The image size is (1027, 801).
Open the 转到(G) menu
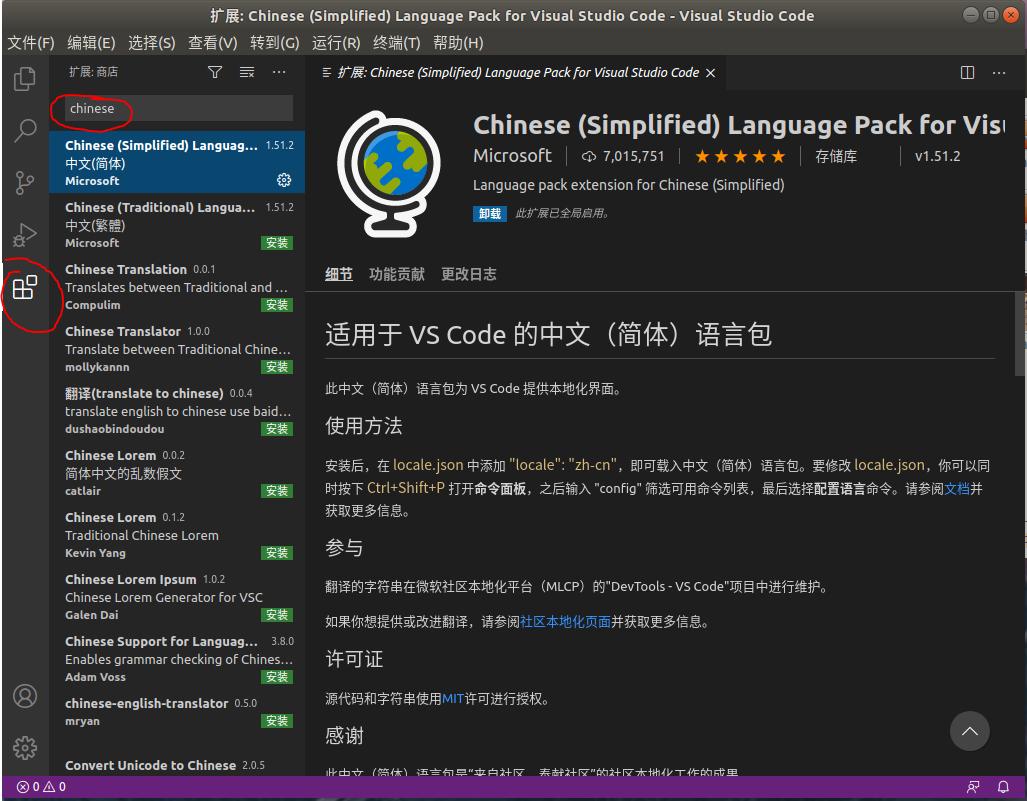pyautogui.click(x=274, y=43)
